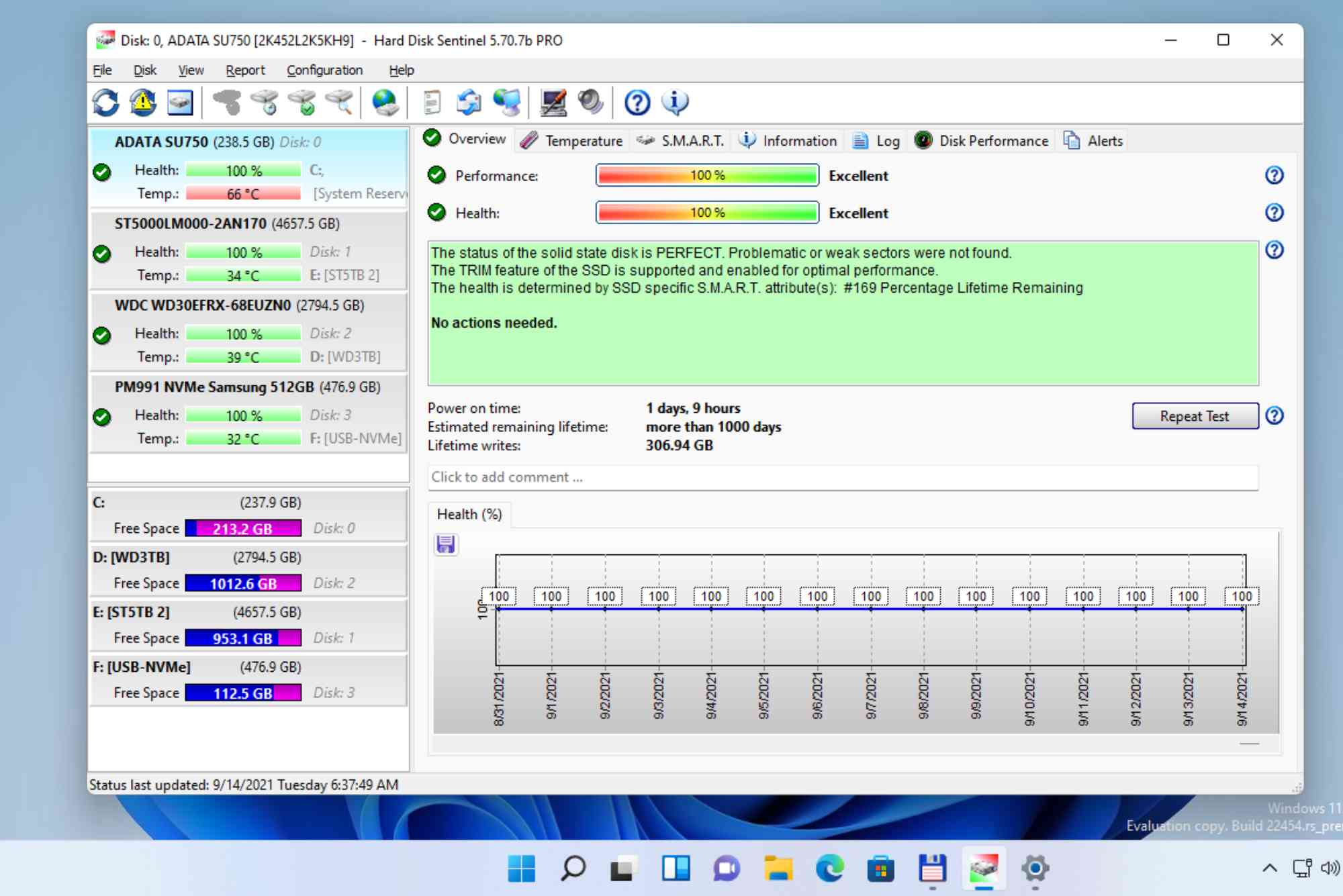
Task: Select the E: [ST5TB 2] partition label
Action: 132,613
